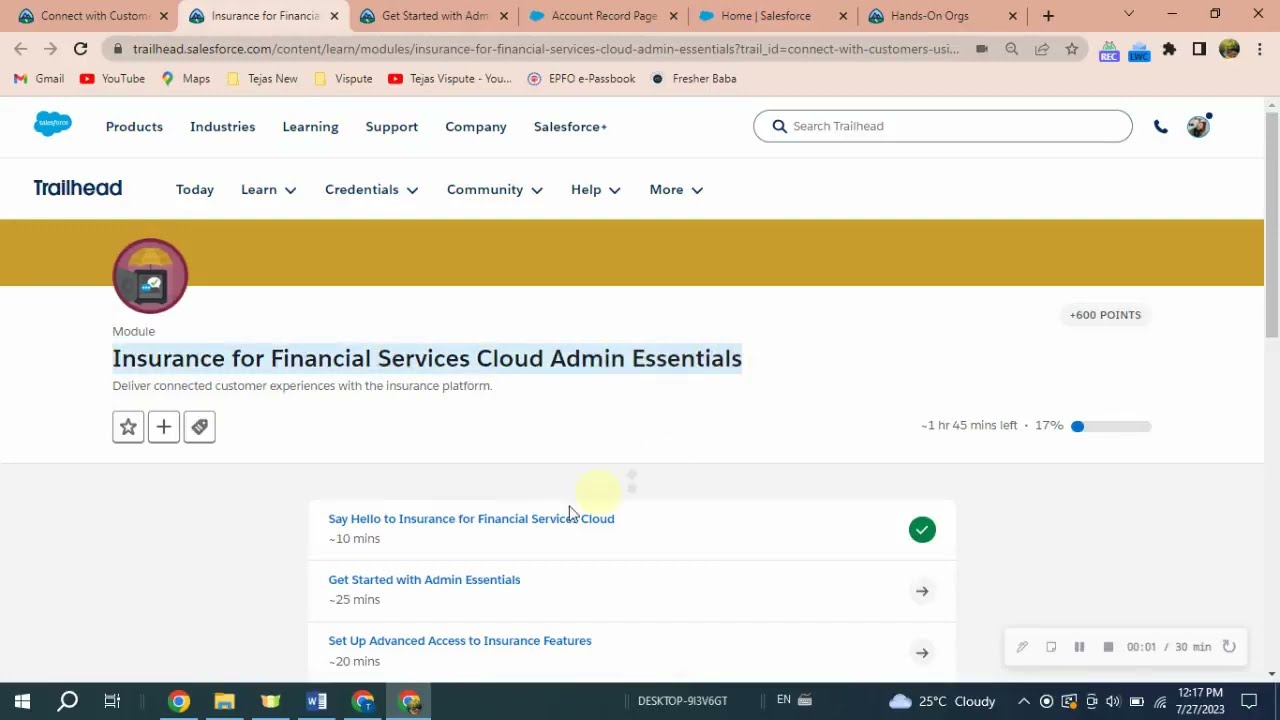Click the browser address bar URL
This screenshot has height=720, width=1280.
545,49
